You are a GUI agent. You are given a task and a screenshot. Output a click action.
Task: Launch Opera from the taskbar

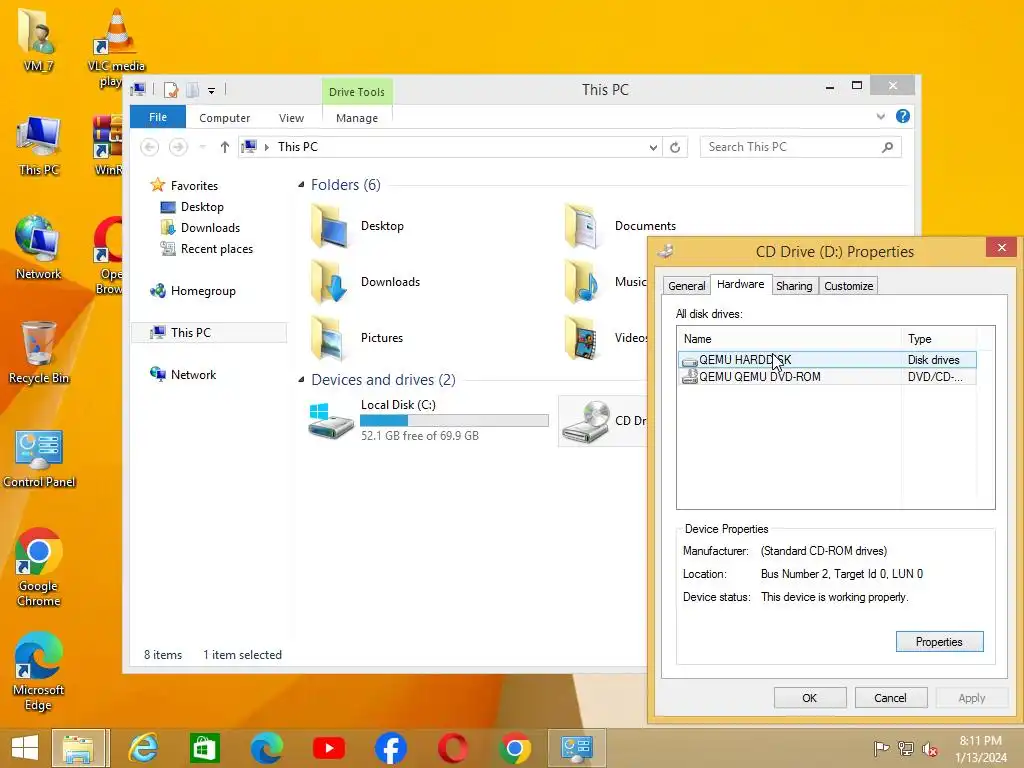click(x=453, y=748)
